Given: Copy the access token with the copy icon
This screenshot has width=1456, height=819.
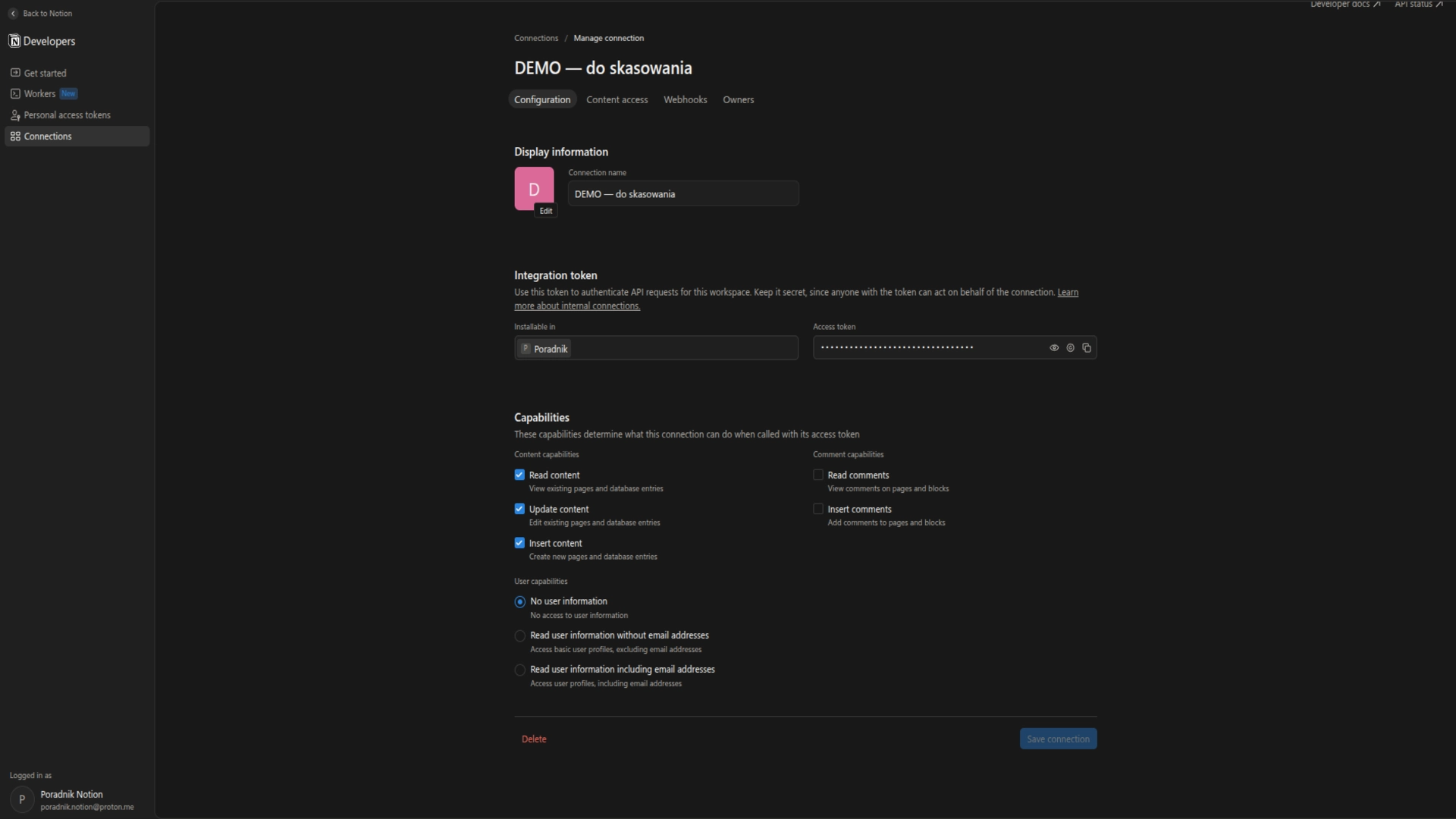Looking at the screenshot, I should pos(1087,348).
